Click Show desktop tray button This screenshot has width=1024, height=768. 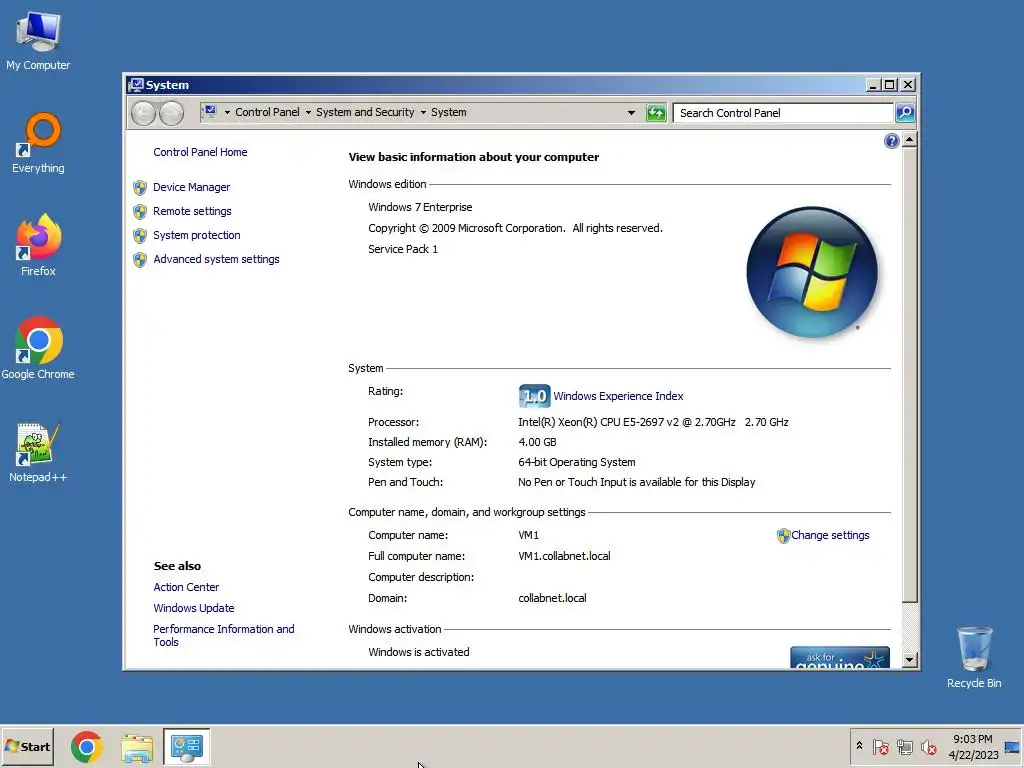click(1012, 747)
